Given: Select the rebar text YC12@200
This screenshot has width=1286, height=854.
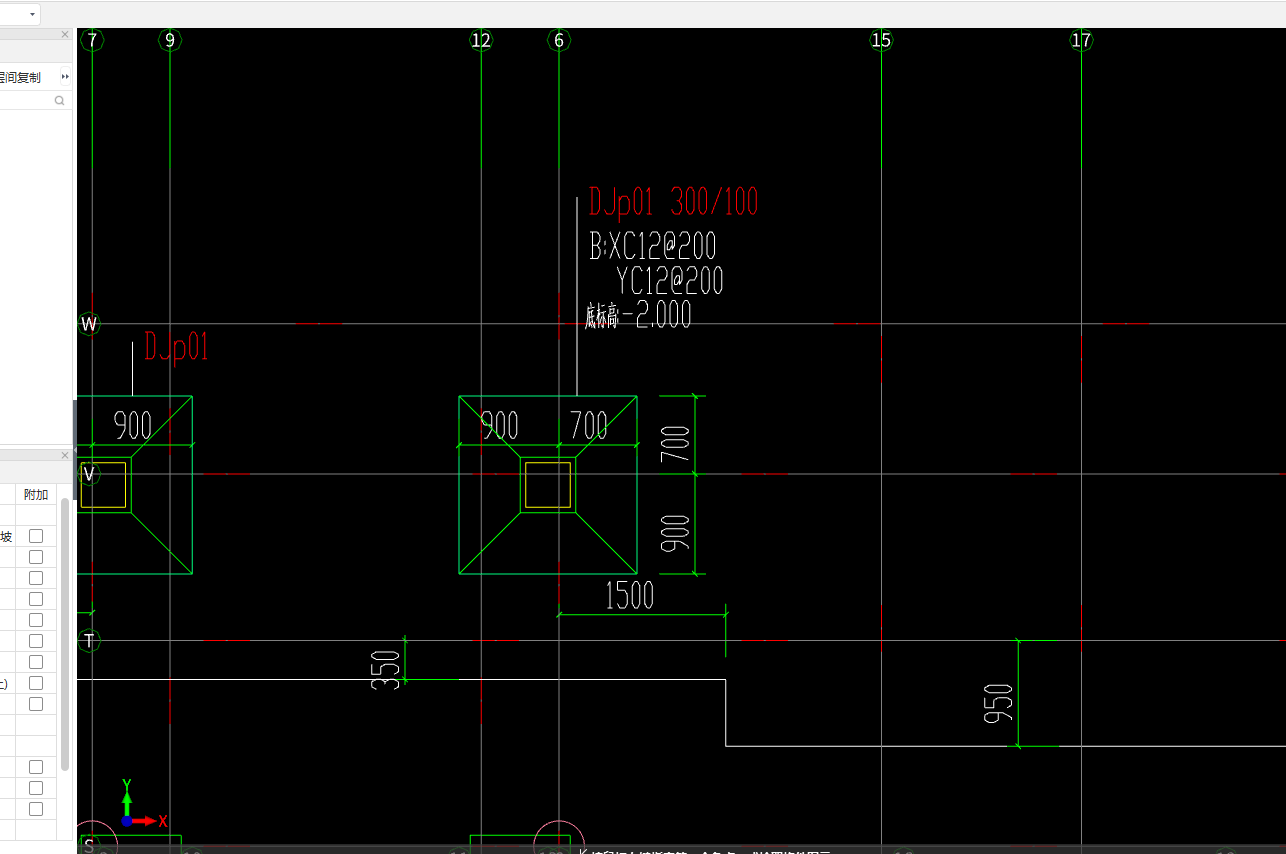Looking at the screenshot, I should point(670,280).
